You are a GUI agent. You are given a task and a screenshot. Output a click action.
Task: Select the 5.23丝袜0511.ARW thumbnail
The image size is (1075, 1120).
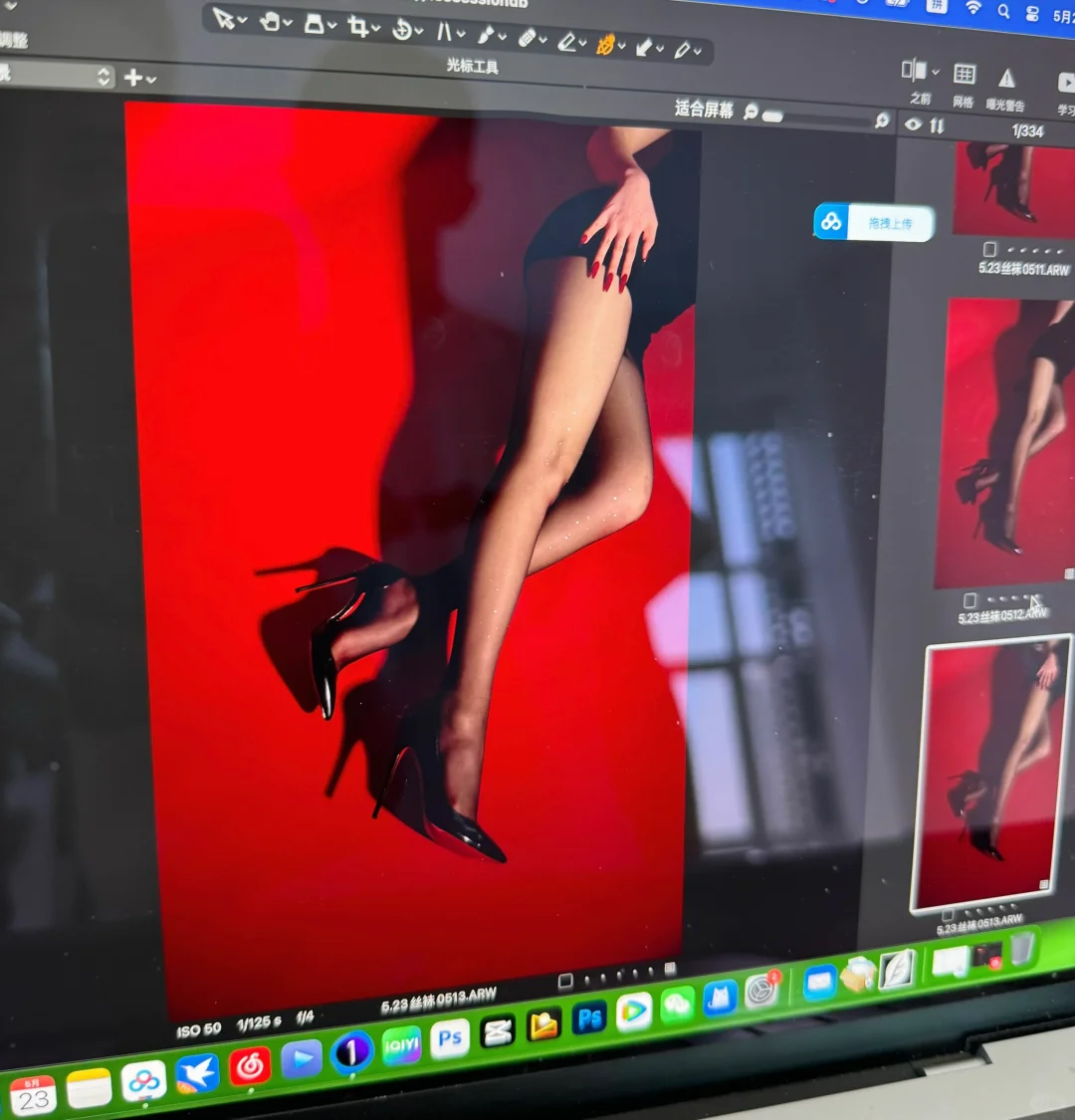[1013, 188]
